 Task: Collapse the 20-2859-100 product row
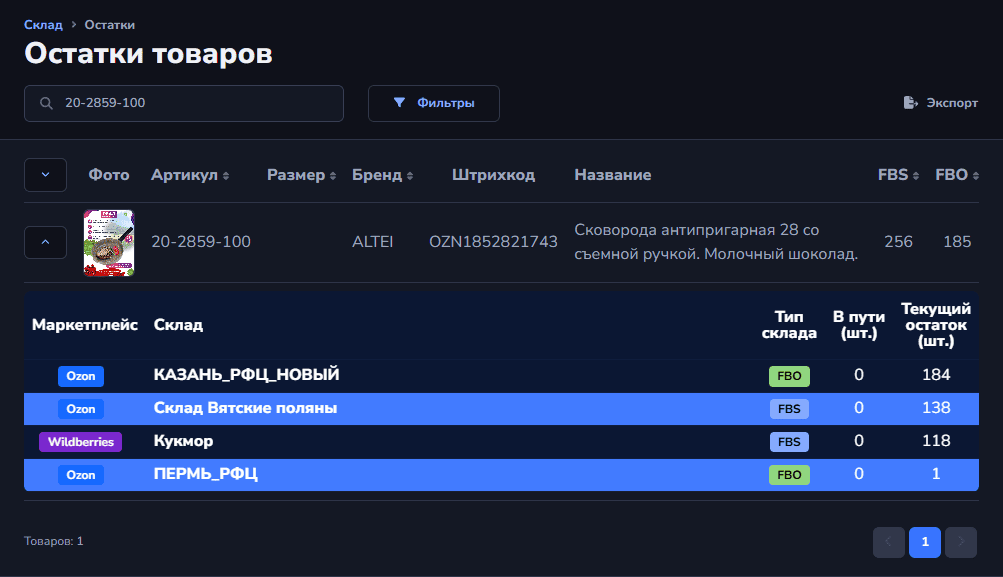point(45,242)
